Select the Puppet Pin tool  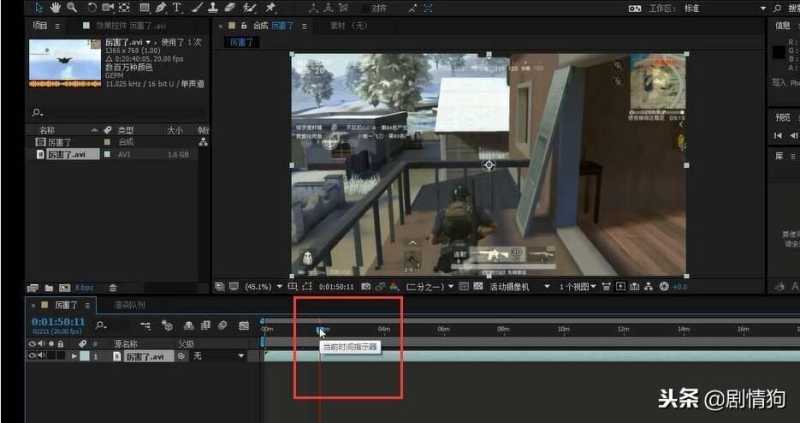pyautogui.click(x=270, y=7)
